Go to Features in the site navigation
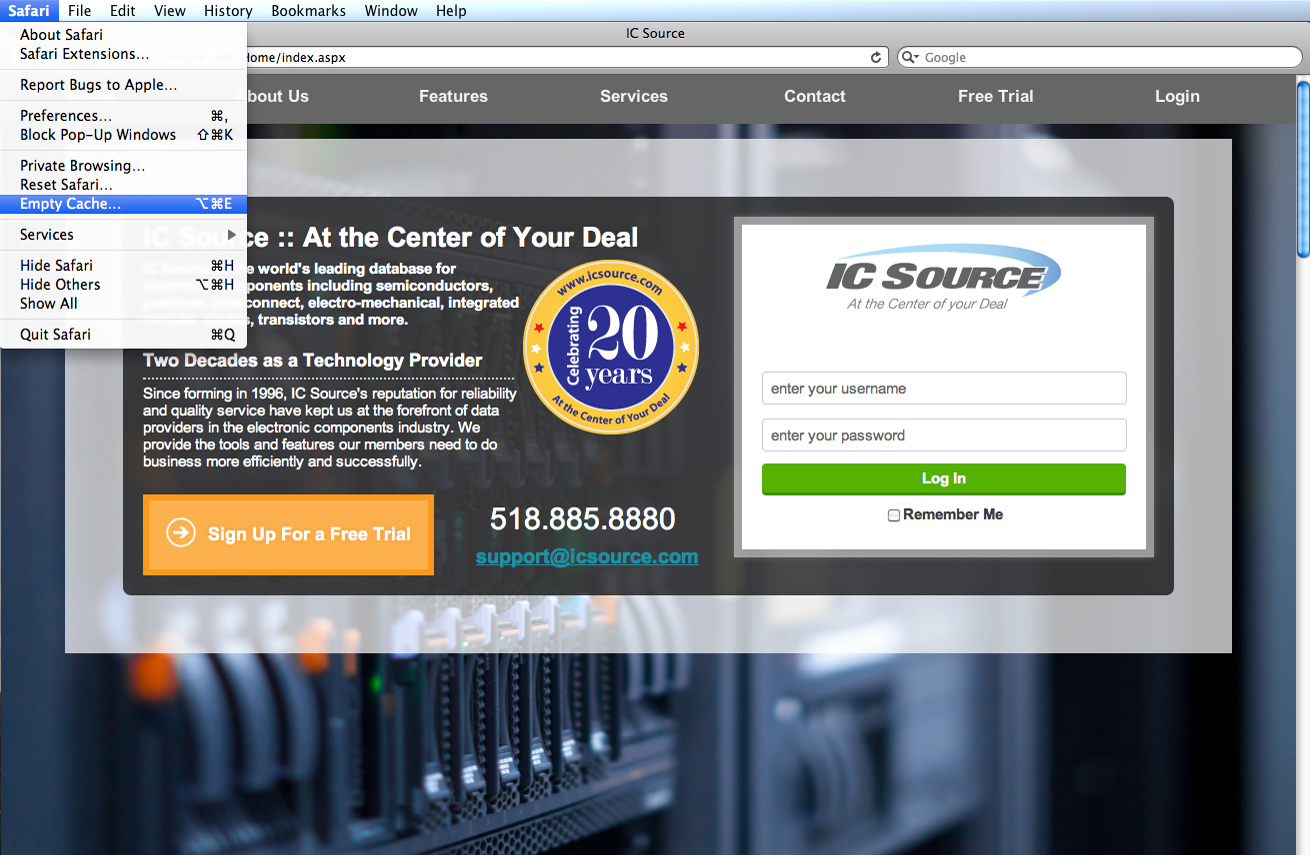The height and width of the screenshot is (855, 1310). tap(453, 97)
